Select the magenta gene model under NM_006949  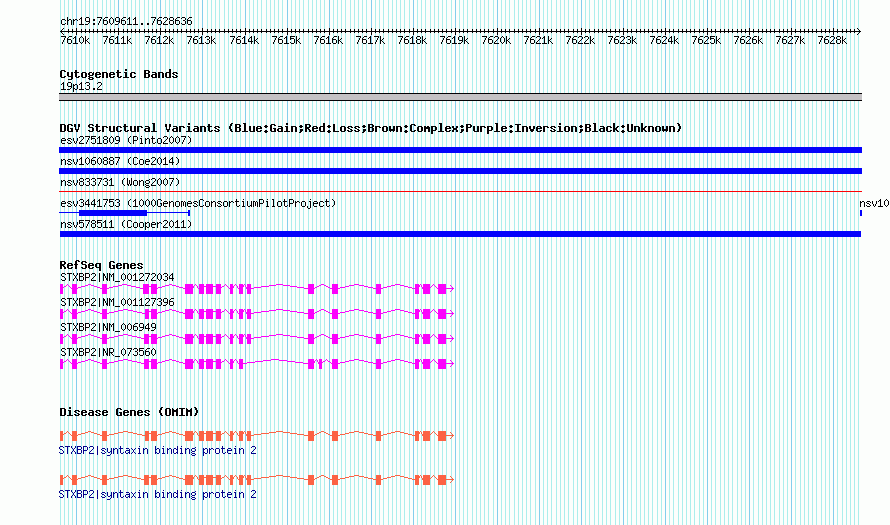257,339
